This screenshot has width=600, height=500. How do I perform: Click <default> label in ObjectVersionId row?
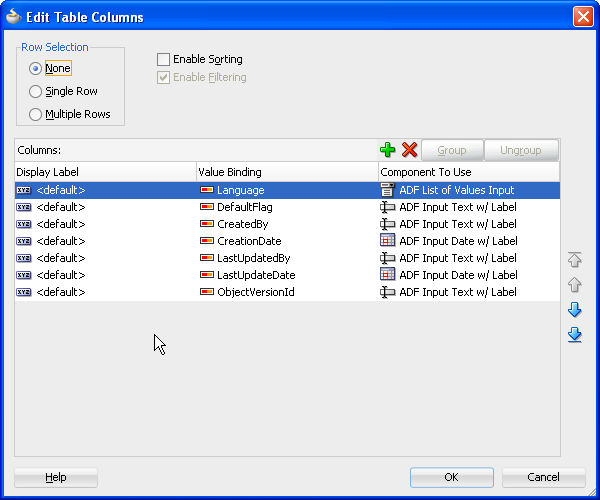[x=61, y=292]
